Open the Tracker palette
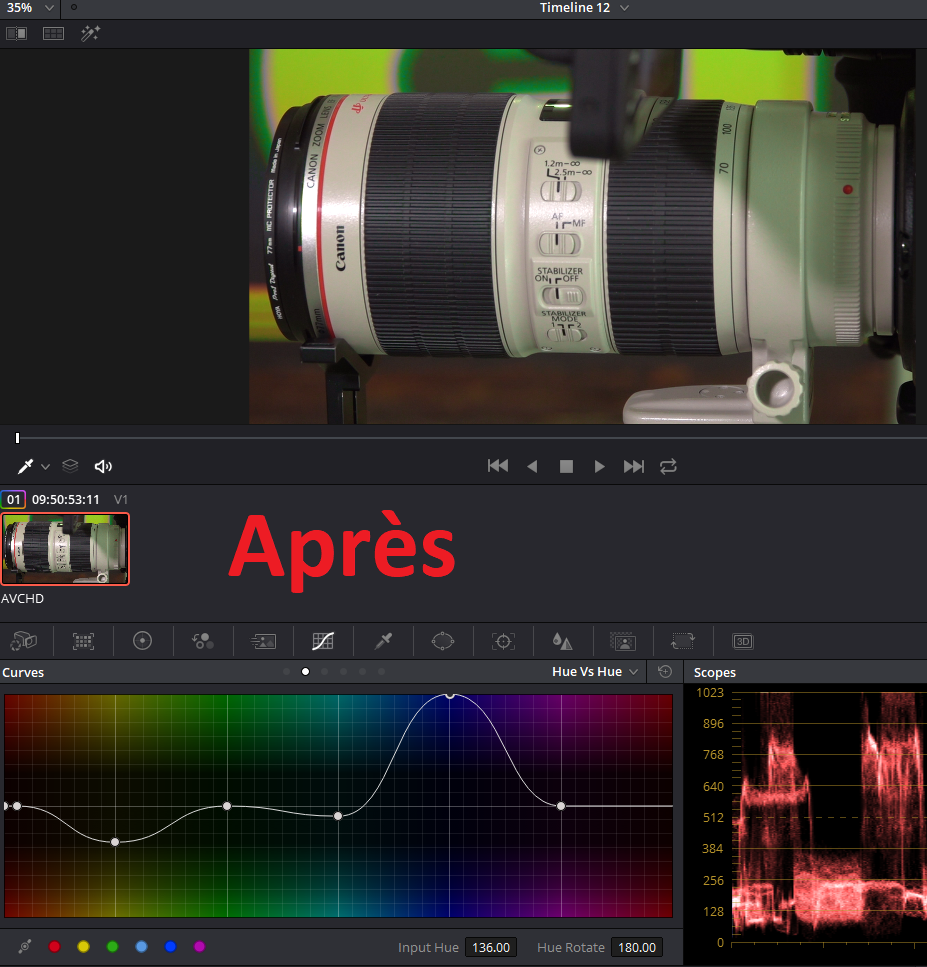This screenshot has height=967, width=927. [503, 641]
